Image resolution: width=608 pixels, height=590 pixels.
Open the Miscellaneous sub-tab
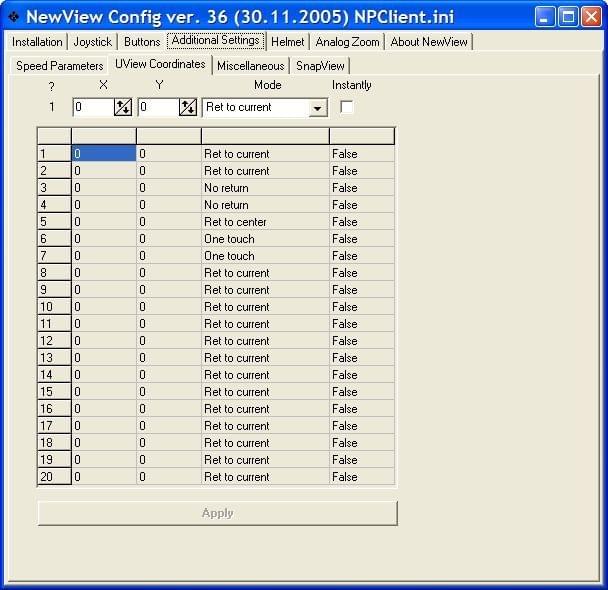250,66
